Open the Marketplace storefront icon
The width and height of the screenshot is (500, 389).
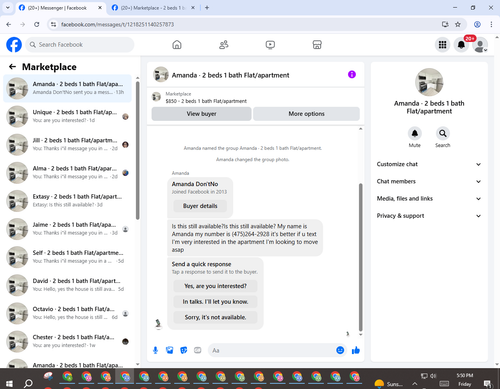tap(317, 45)
